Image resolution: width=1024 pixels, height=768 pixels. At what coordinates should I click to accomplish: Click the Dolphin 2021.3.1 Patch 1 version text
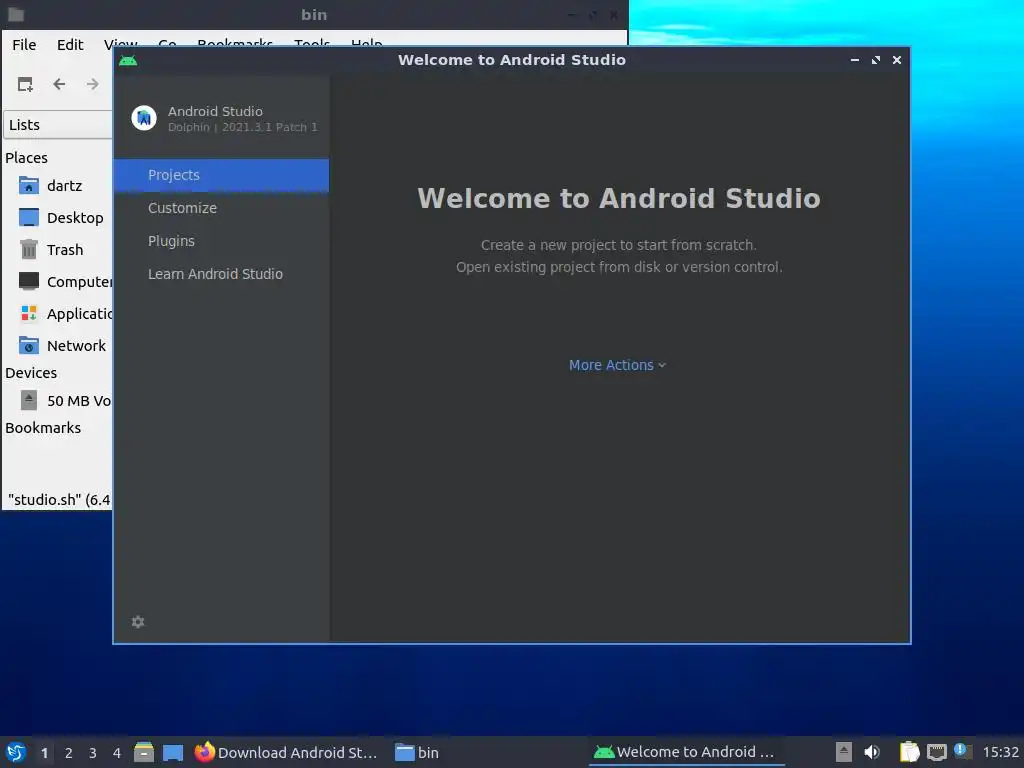(242, 127)
